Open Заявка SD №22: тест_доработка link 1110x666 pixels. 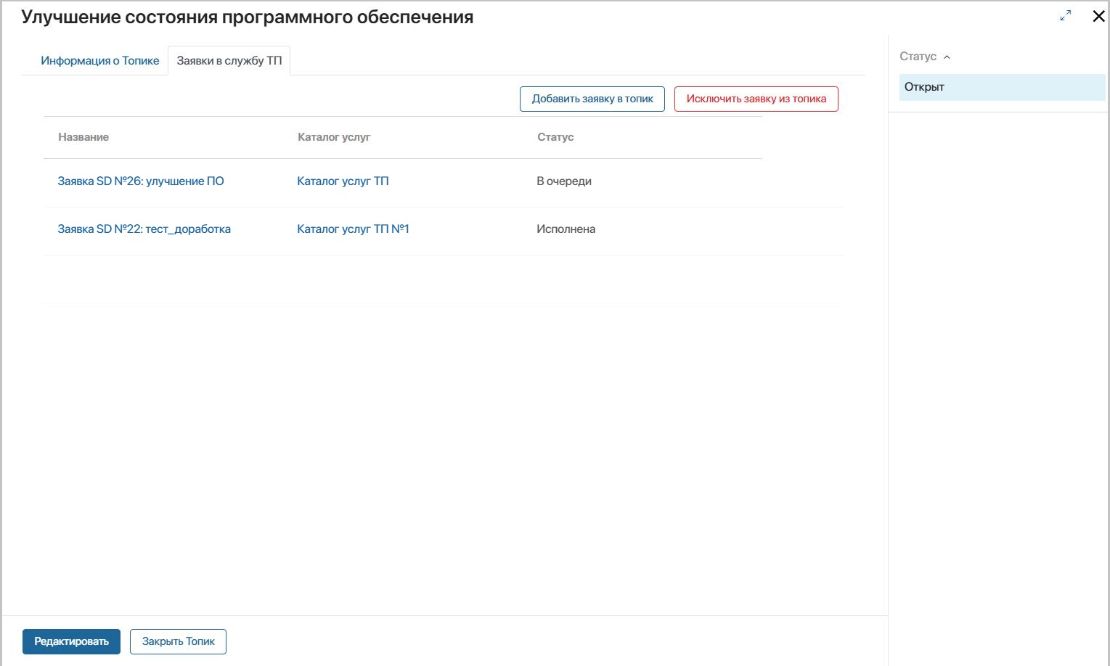(144, 229)
